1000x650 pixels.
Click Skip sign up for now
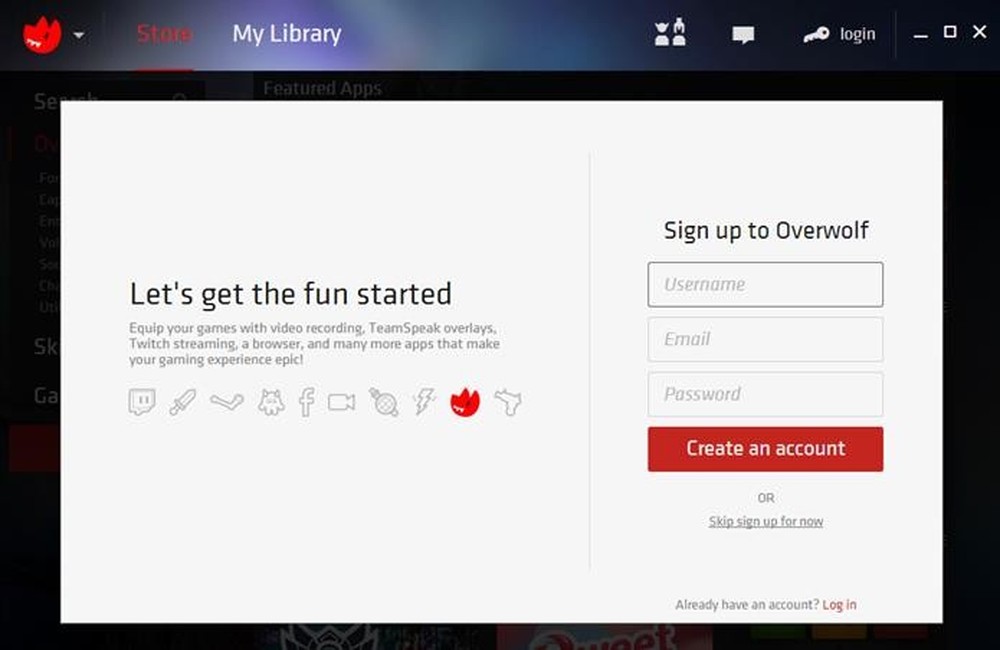click(765, 521)
